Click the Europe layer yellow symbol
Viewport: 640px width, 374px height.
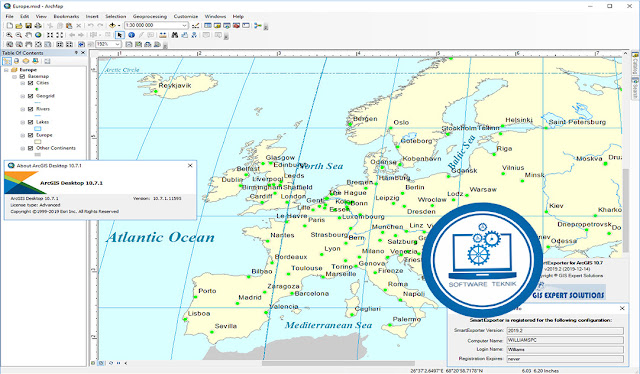tap(38, 142)
